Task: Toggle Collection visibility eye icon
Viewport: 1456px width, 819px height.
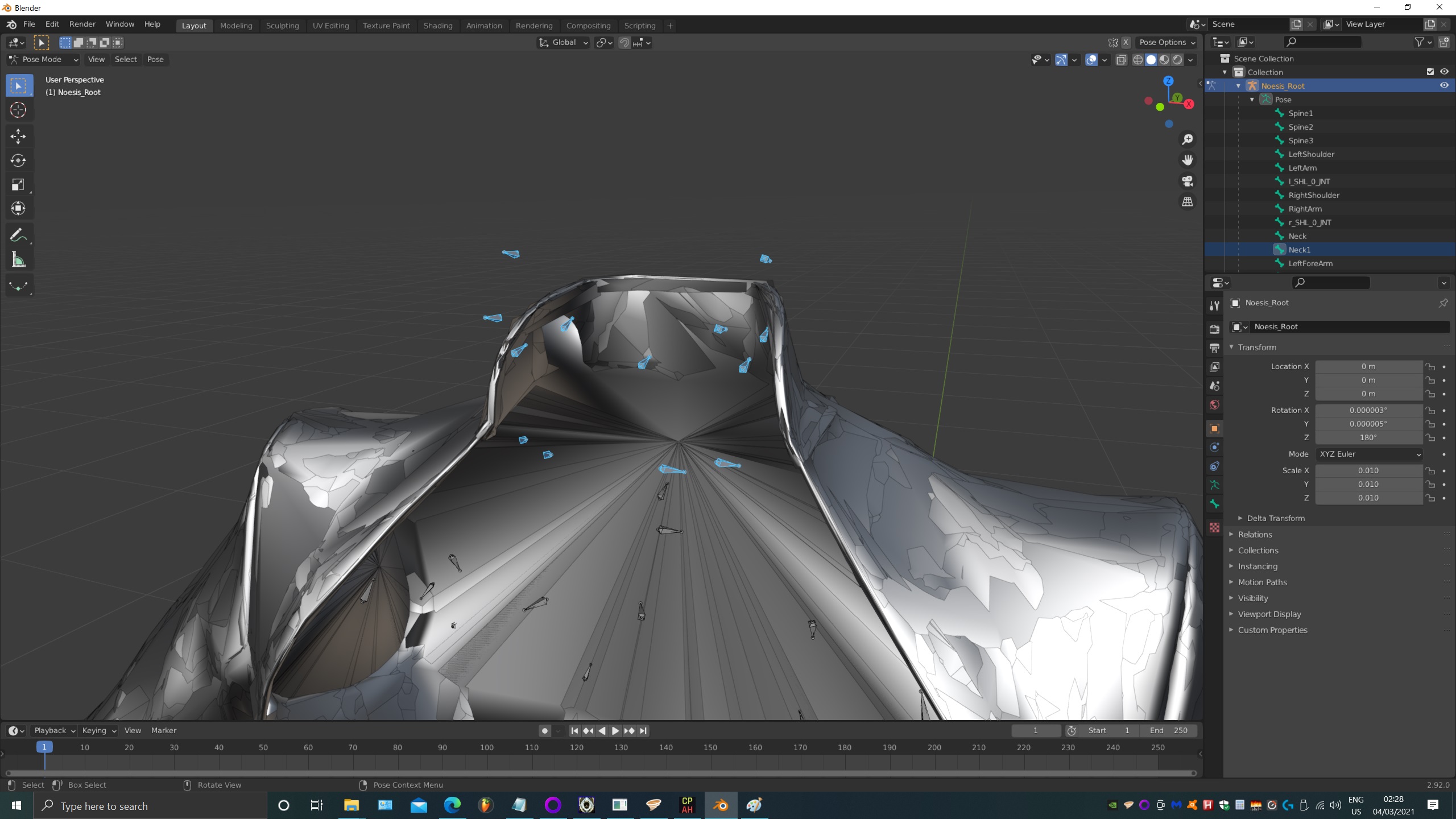Action: point(1443,72)
